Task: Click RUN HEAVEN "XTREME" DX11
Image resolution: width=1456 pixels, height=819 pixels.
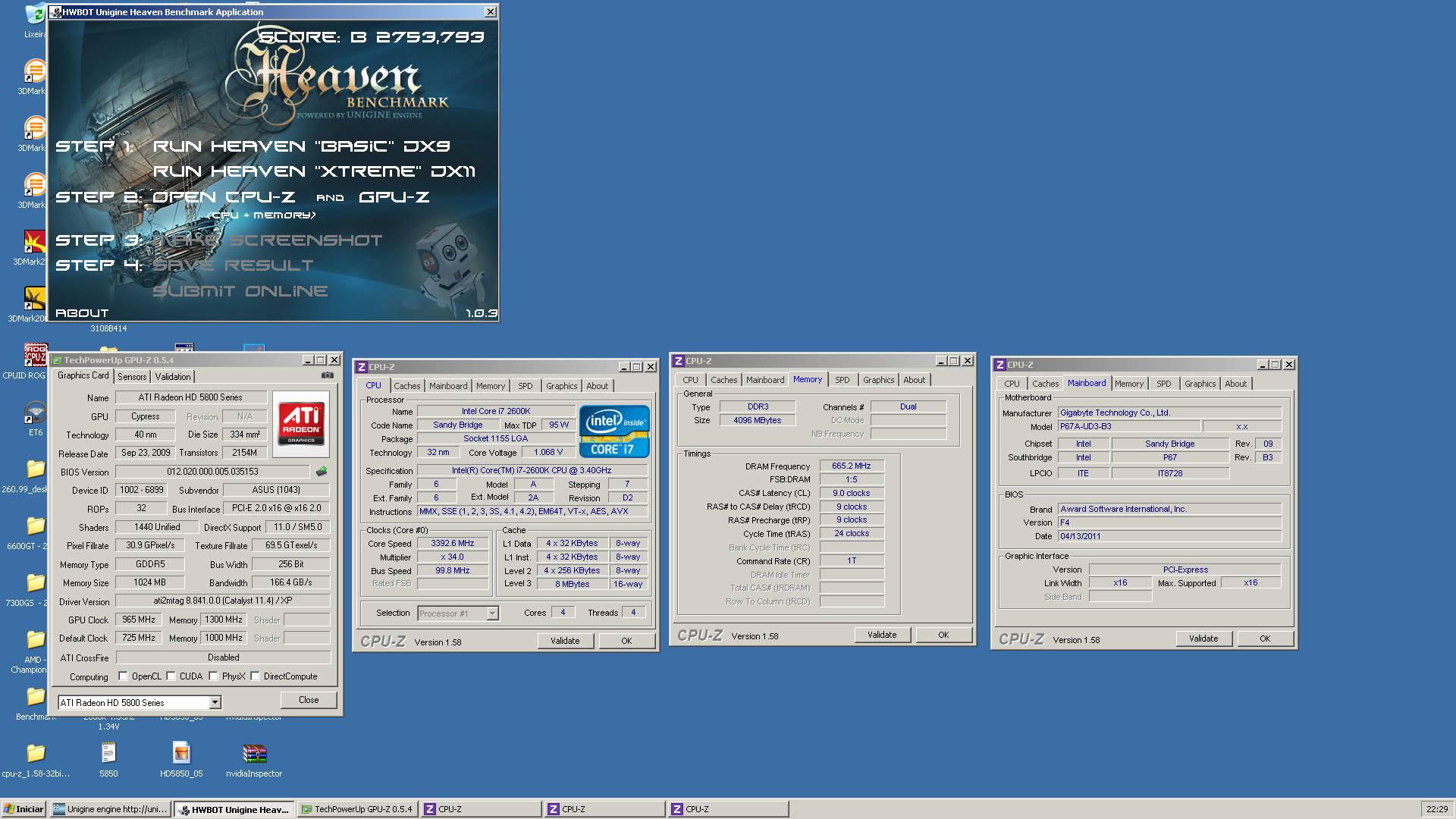Action: click(314, 171)
